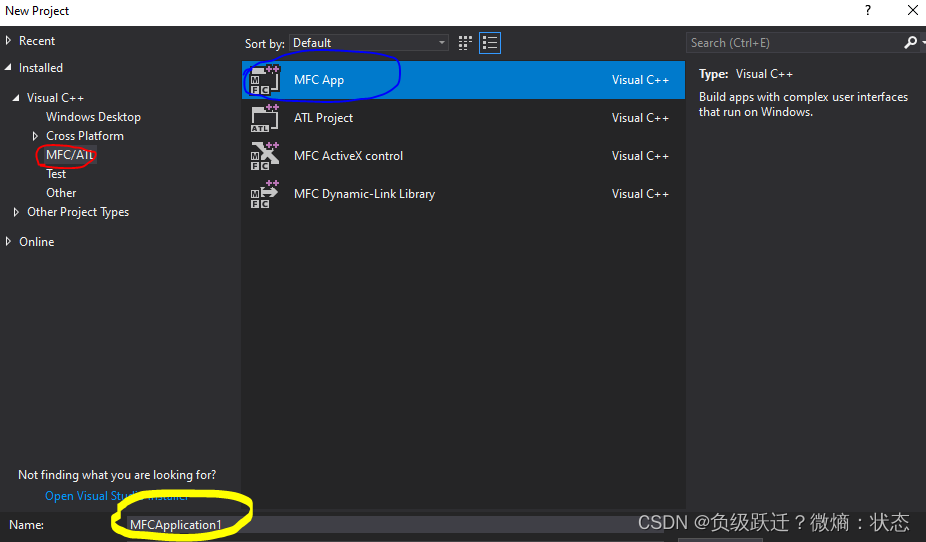
Task: Select MFC/ATL category in tree
Action: (70, 155)
